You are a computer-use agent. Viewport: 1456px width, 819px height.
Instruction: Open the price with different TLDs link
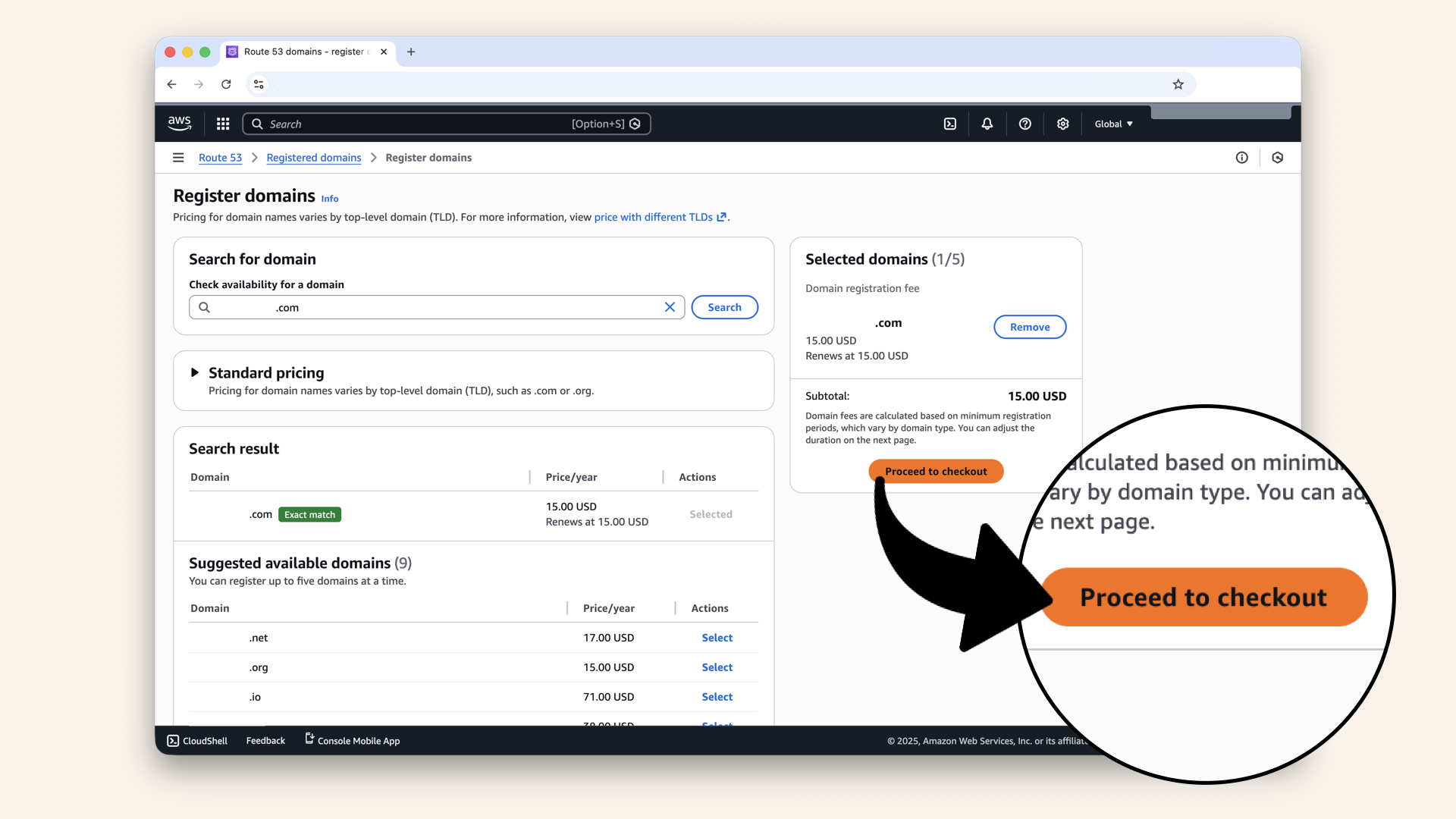654,217
